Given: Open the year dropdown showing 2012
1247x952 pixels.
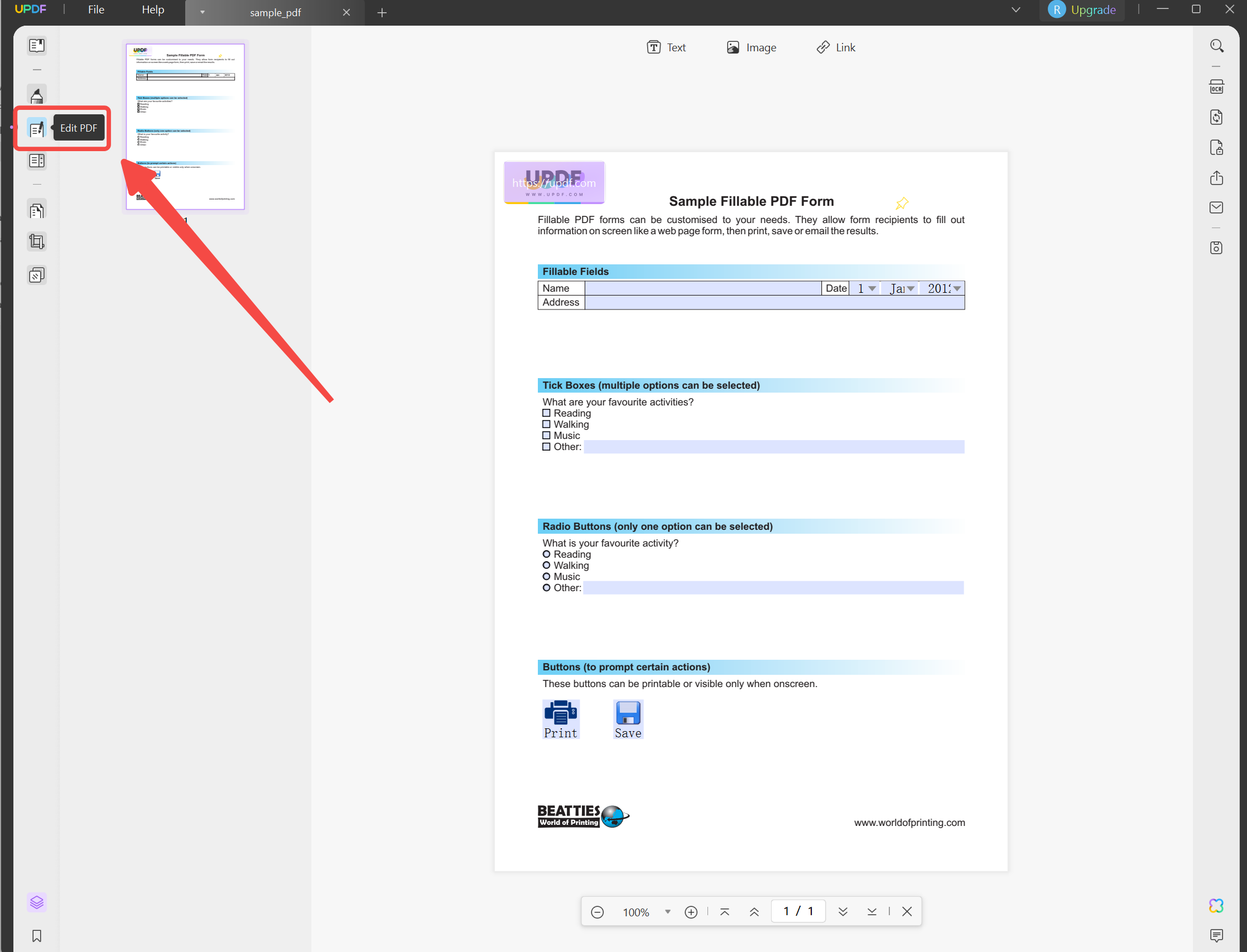Looking at the screenshot, I should (x=957, y=288).
